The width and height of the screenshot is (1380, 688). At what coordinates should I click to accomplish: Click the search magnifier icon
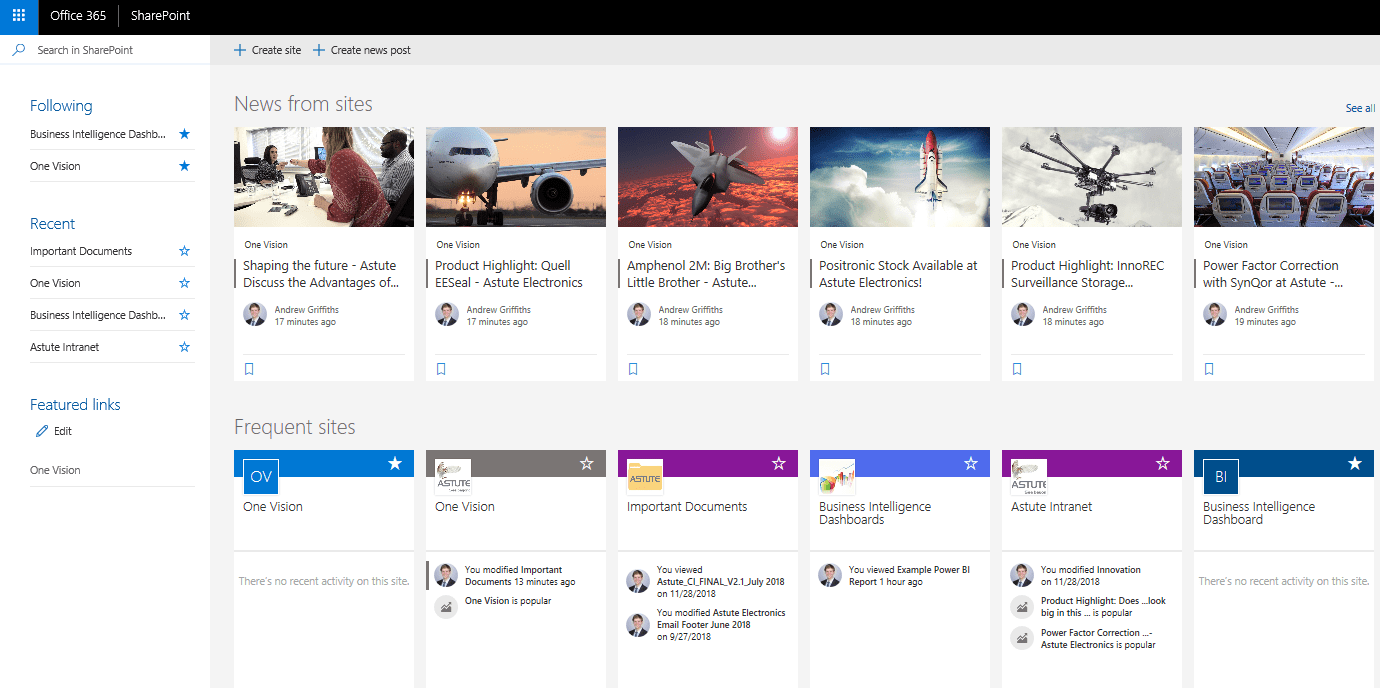tap(19, 50)
